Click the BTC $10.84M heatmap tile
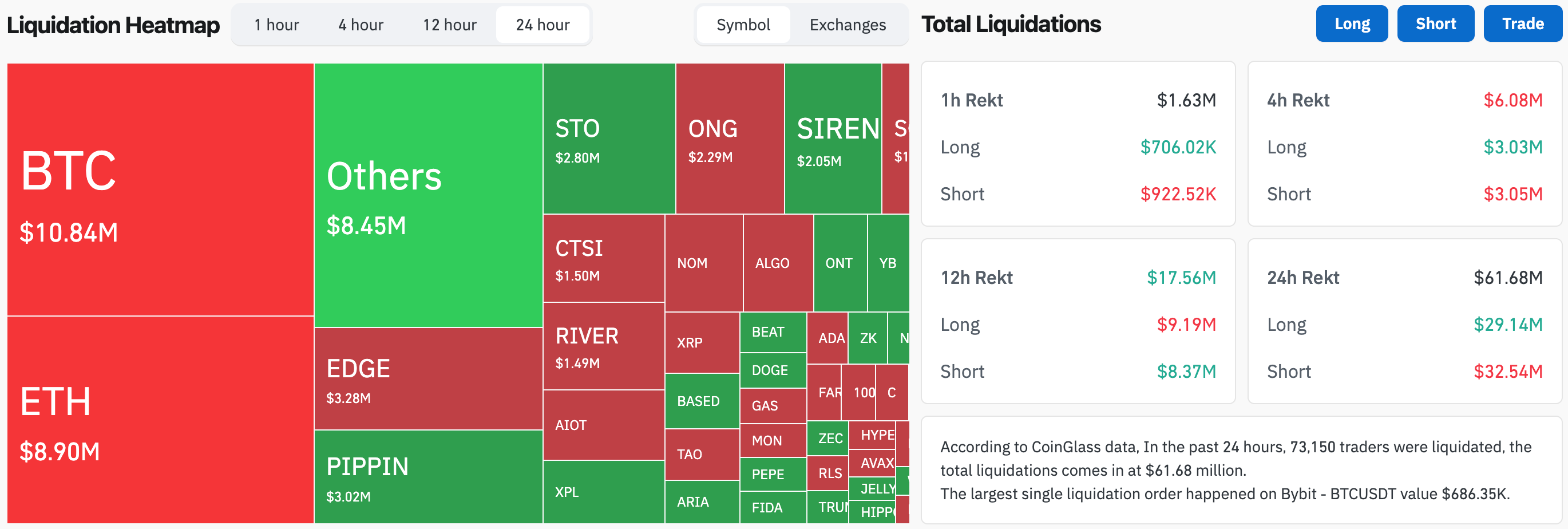Screen dimensions: 1568x529 [160, 190]
